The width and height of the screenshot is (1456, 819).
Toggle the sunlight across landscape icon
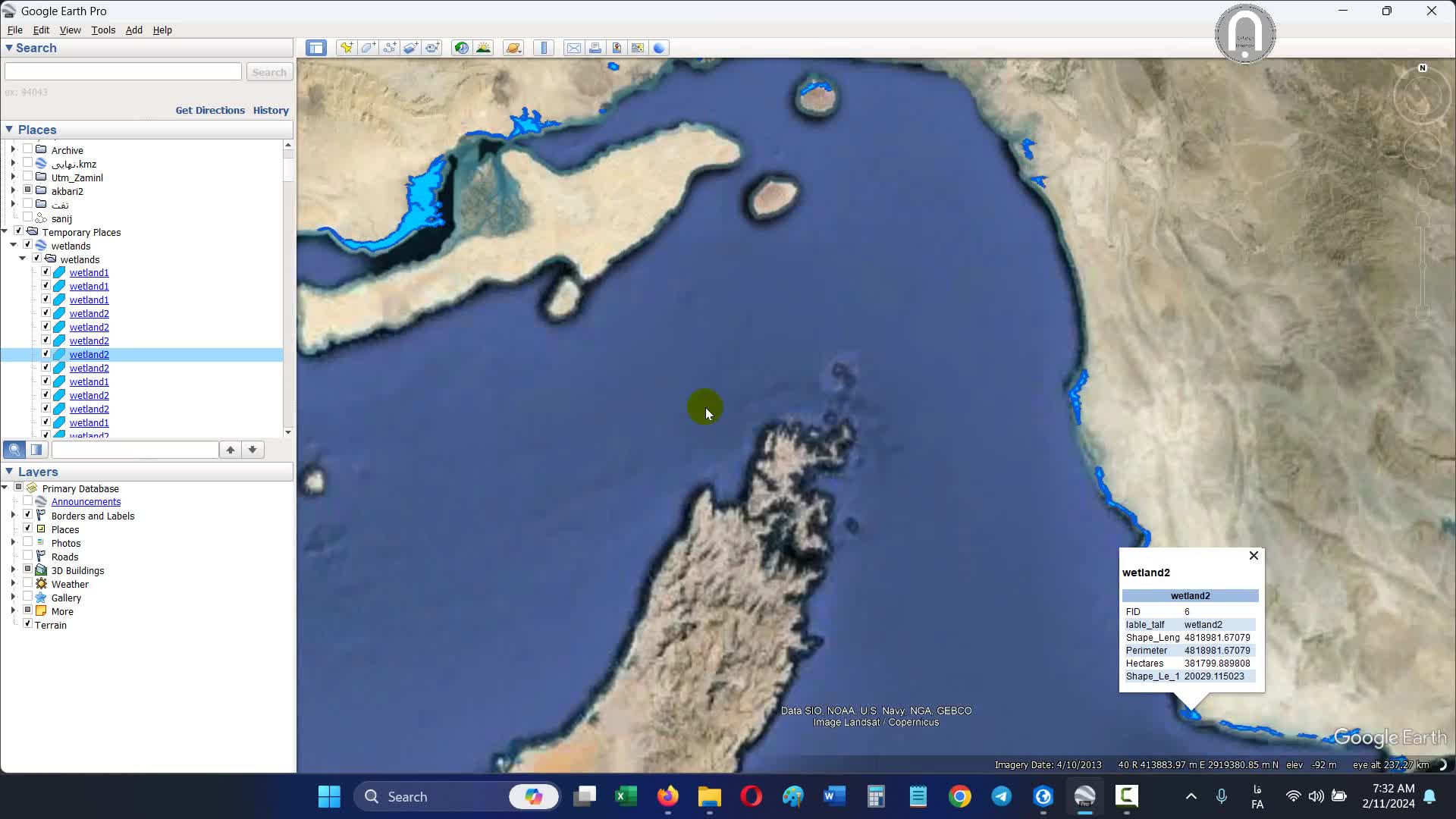click(x=483, y=48)
